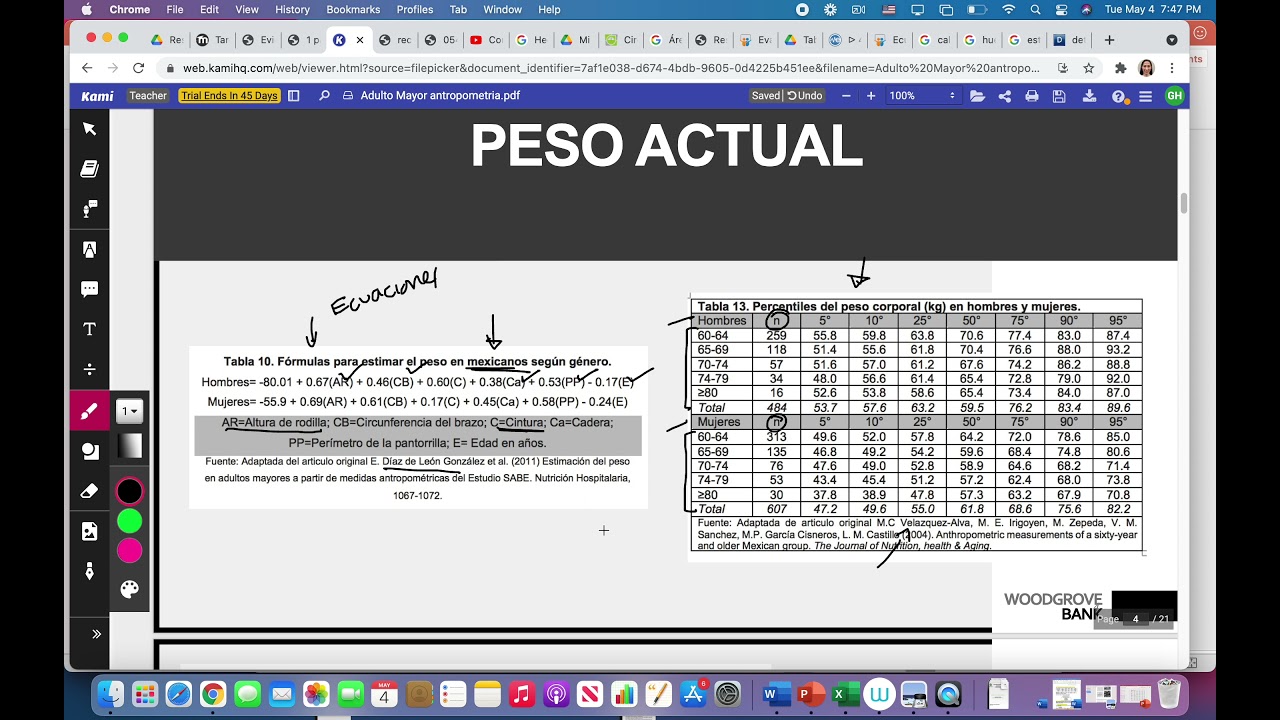This screenshot has width=1280, height=720.
Task: Open the Profiles menu
Action: tap(414, 9)
